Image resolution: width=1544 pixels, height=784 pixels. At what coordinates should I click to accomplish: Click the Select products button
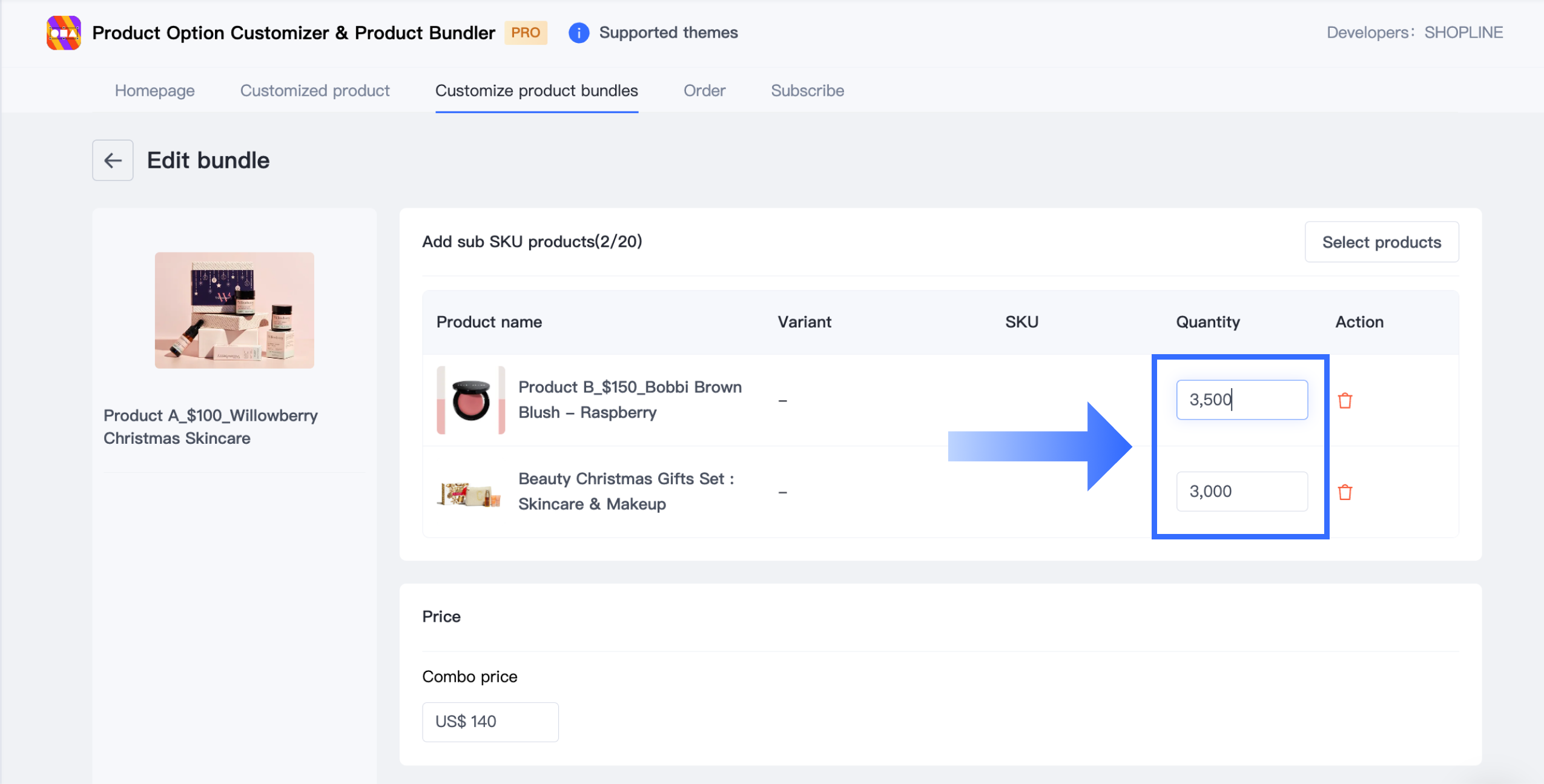click(x=1381, y=242)
